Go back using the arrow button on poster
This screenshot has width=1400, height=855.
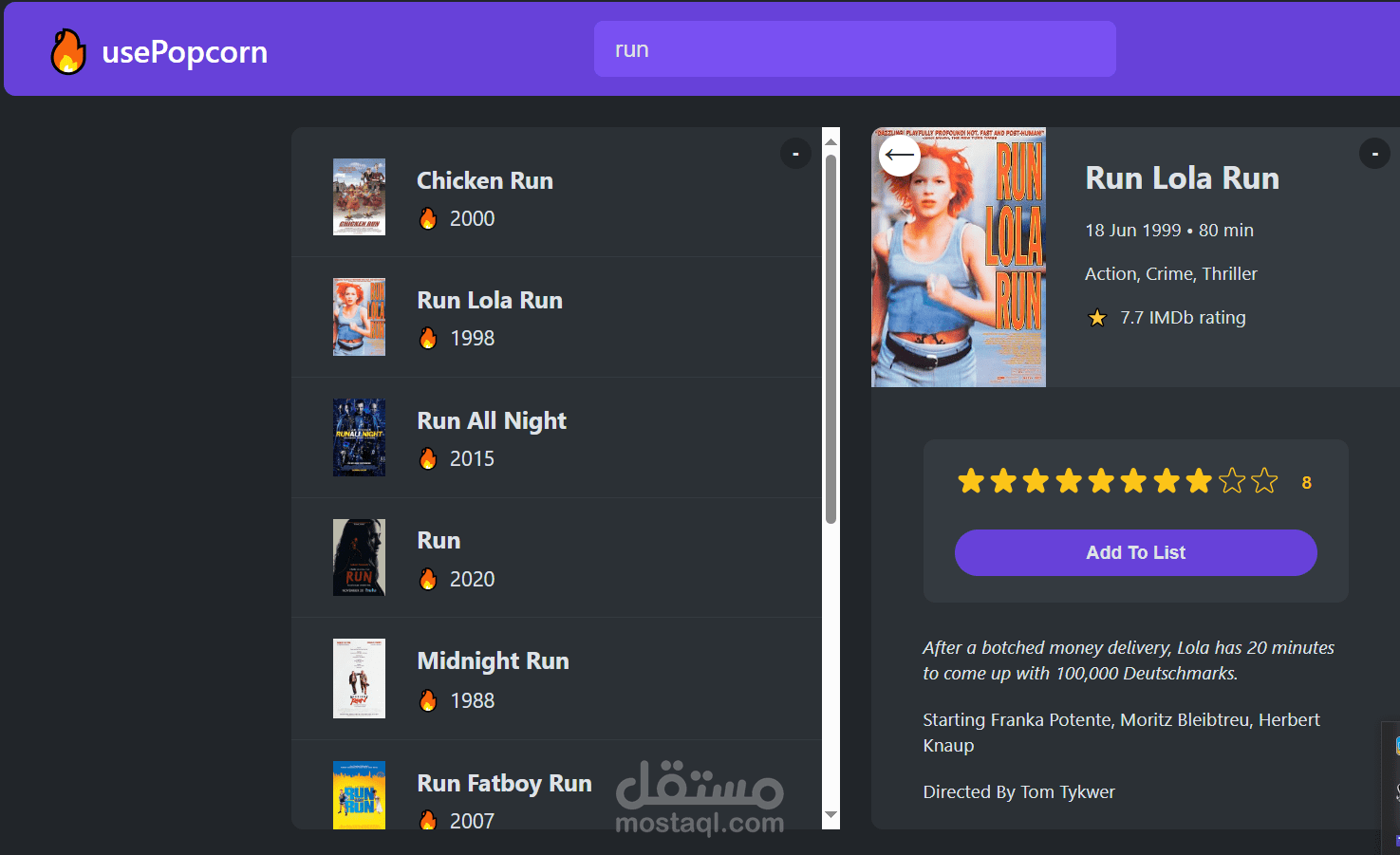coord(899,155)
